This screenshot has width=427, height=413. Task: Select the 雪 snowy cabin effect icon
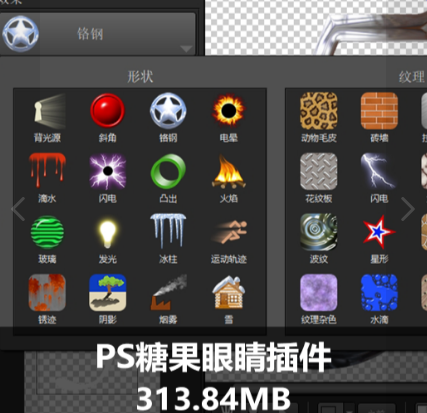[229, 292]
